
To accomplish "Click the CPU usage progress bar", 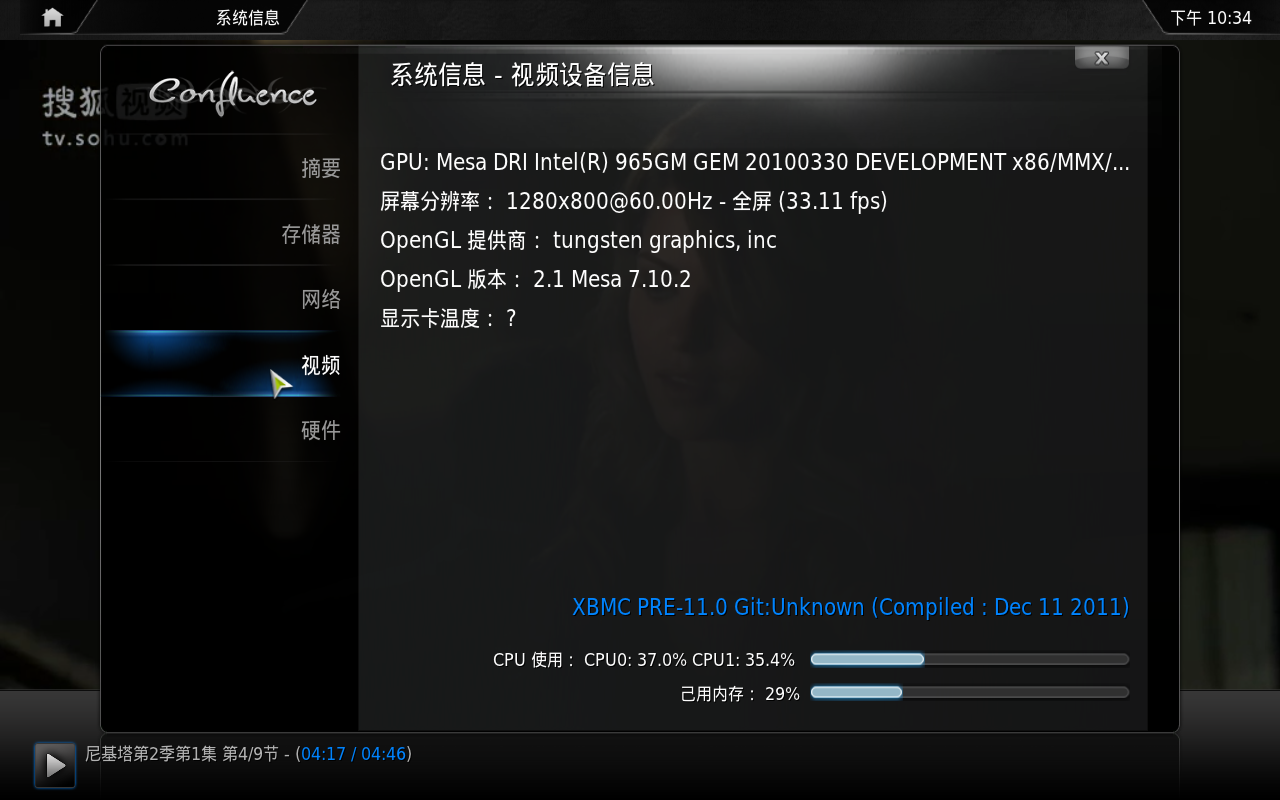I will click(970, 659).
